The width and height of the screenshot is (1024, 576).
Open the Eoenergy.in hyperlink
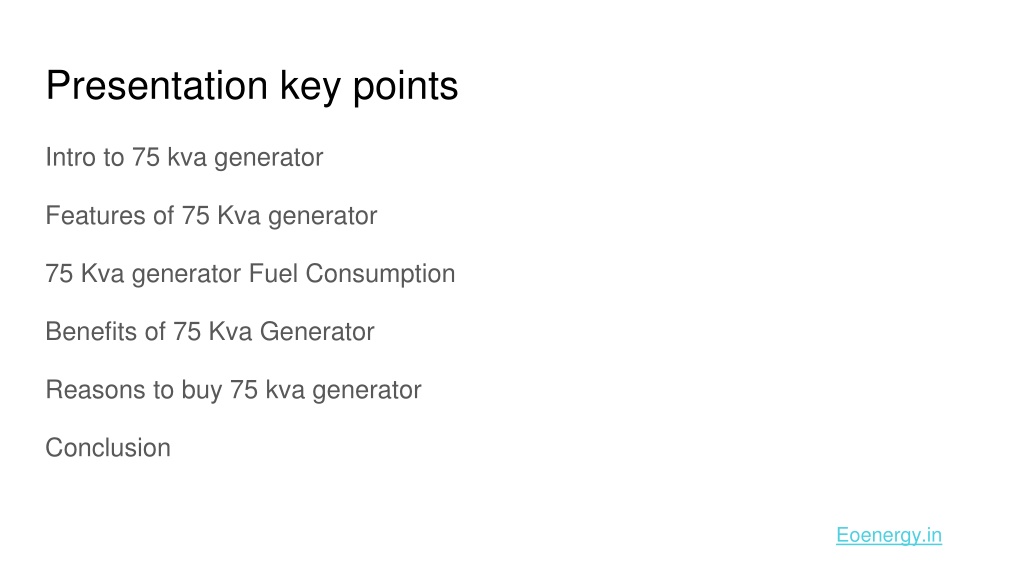889,536
